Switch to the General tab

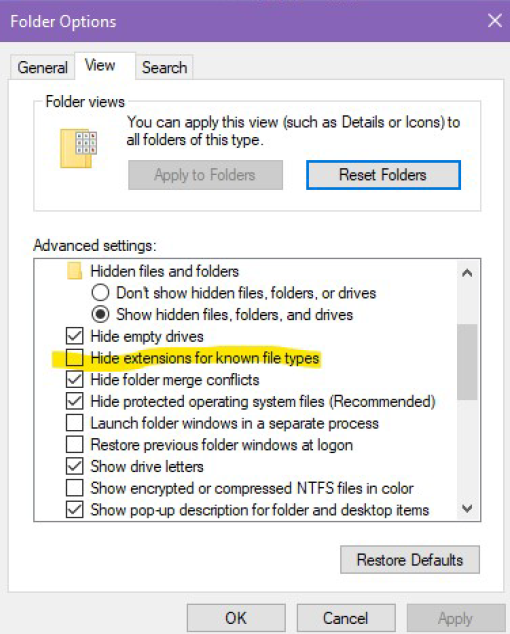tap(42, 67)
